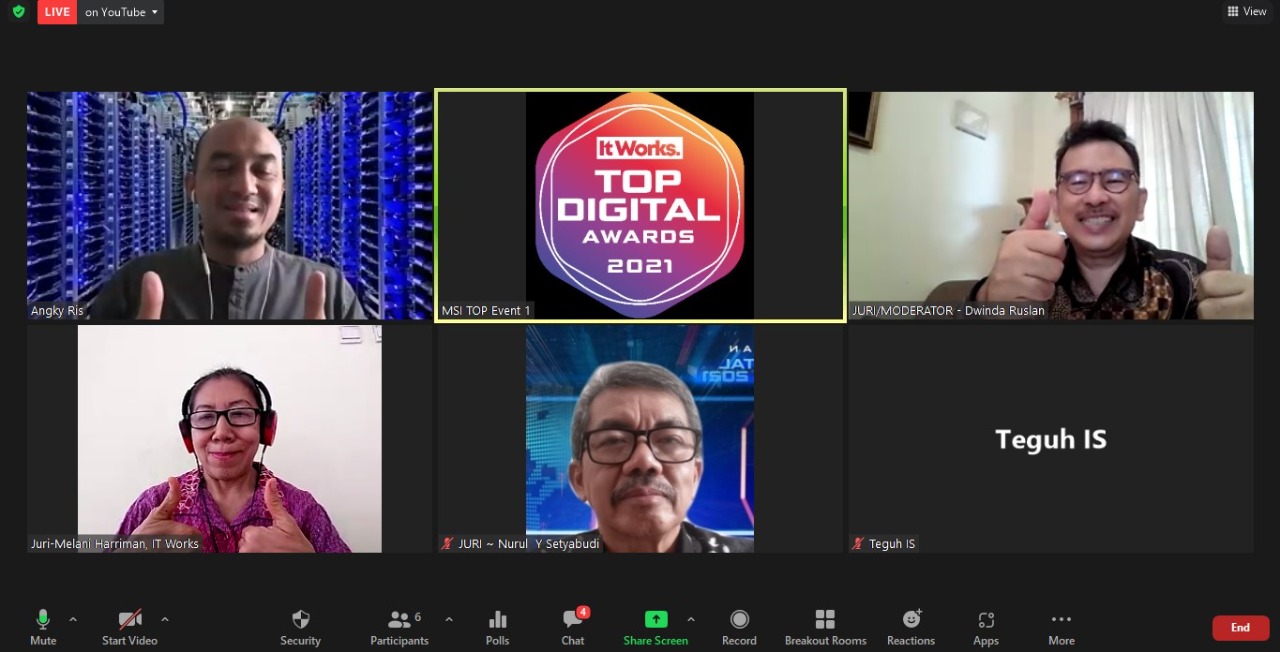Click the red End button
Image resolution: width=1280 pixels, height=652 pixels.
click(x=1240, y=628)
